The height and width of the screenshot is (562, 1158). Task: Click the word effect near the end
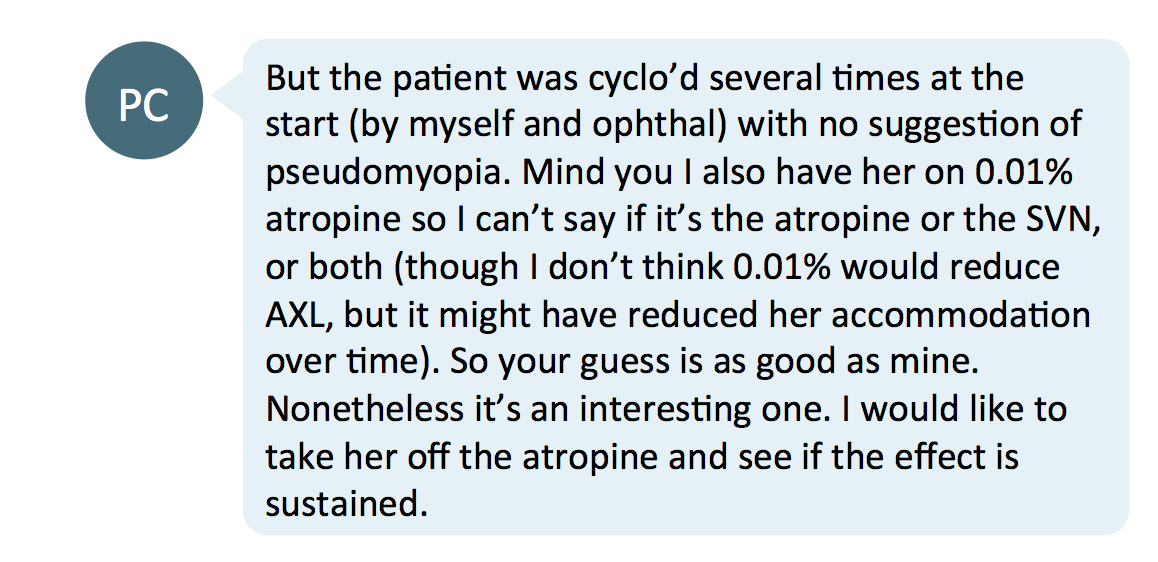[x=941, y=458]
